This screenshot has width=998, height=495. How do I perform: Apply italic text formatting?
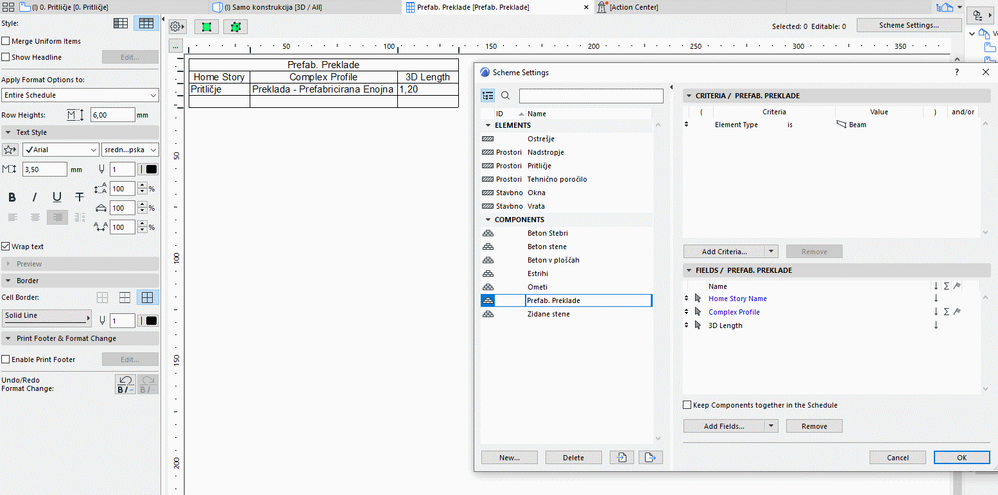pyautogui.click(x=34, y=197)
